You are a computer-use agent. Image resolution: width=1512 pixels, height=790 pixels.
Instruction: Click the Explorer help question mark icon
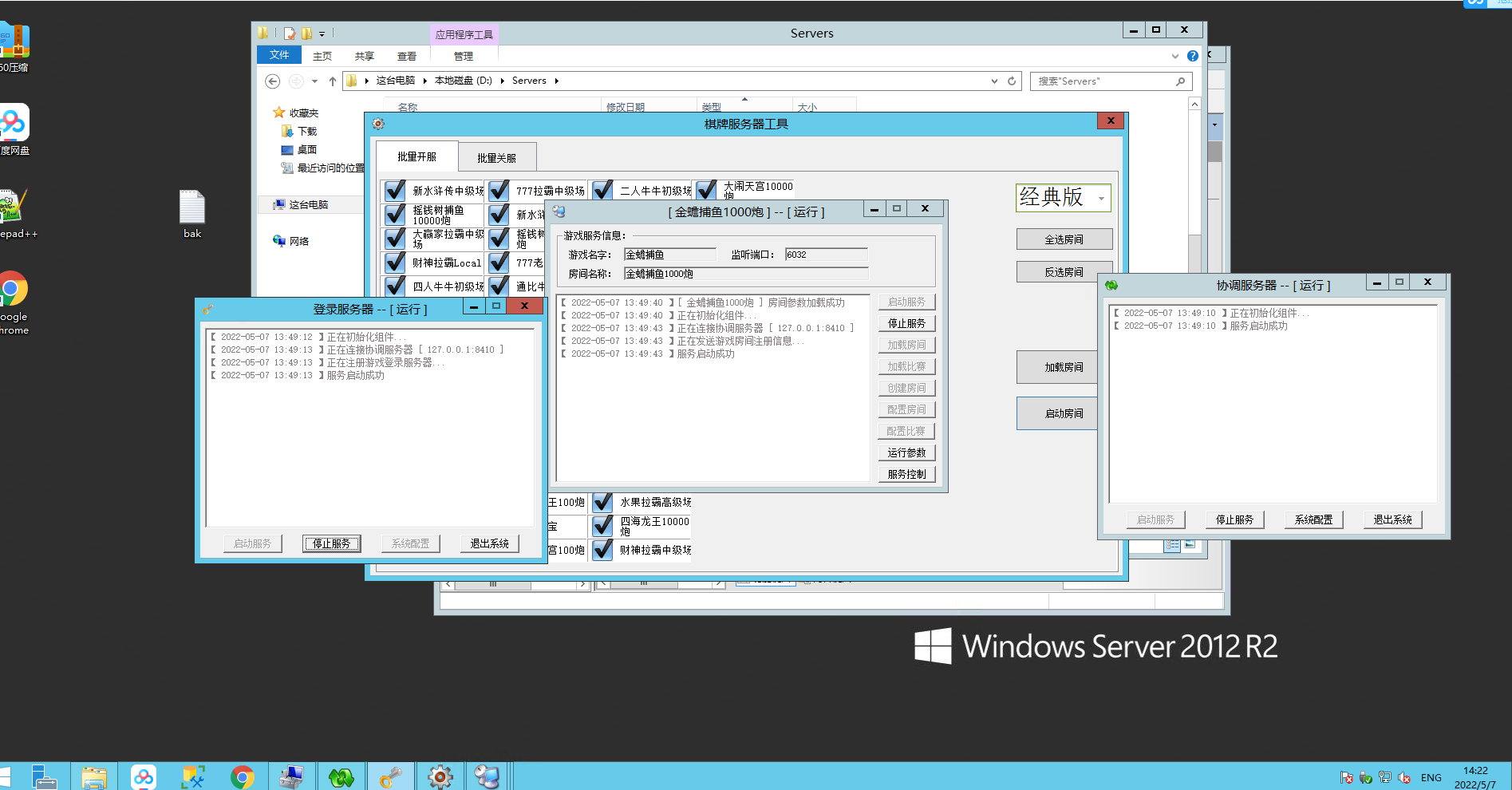pyautogui.click(x=1192, y=56)
